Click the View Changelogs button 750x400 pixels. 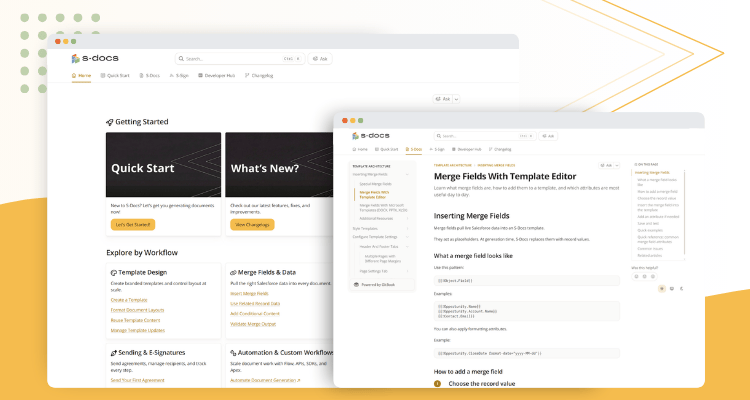(x=252, y=224)
